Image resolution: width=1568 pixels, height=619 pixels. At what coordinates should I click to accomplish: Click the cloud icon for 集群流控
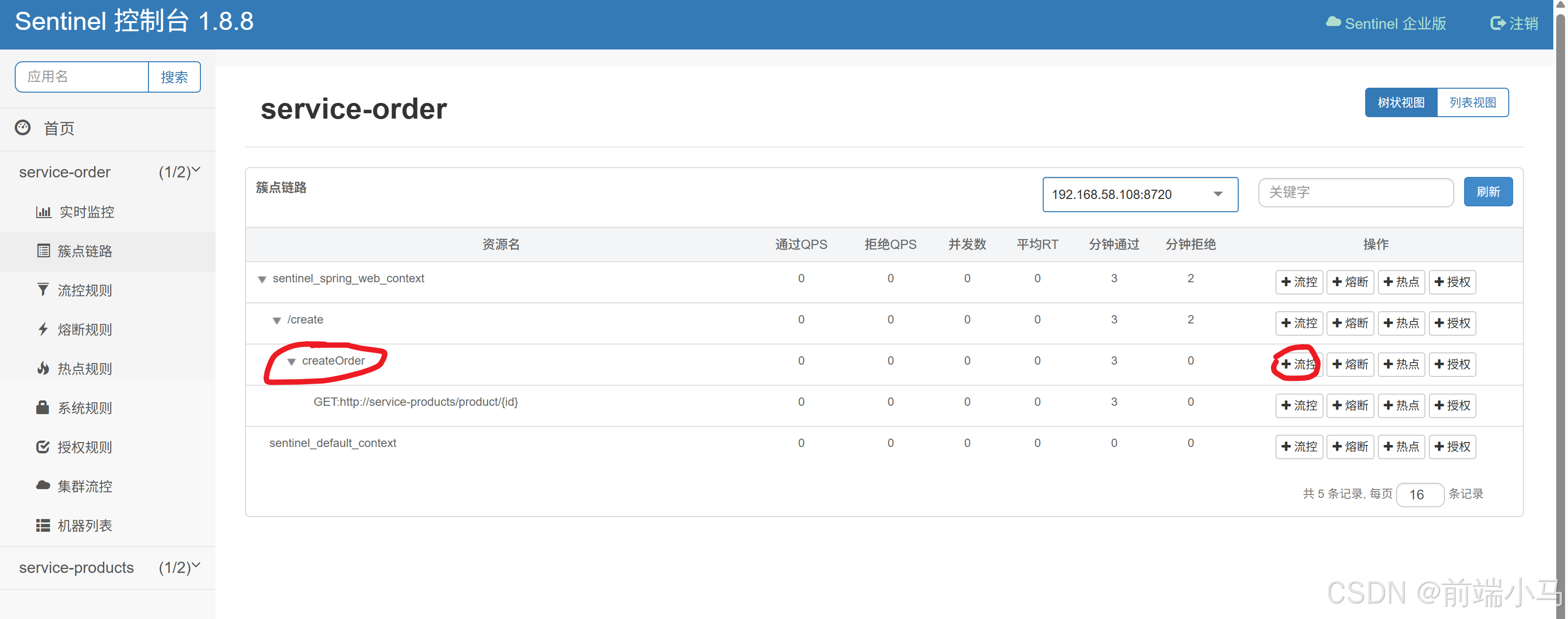click(x=43, y=485)
